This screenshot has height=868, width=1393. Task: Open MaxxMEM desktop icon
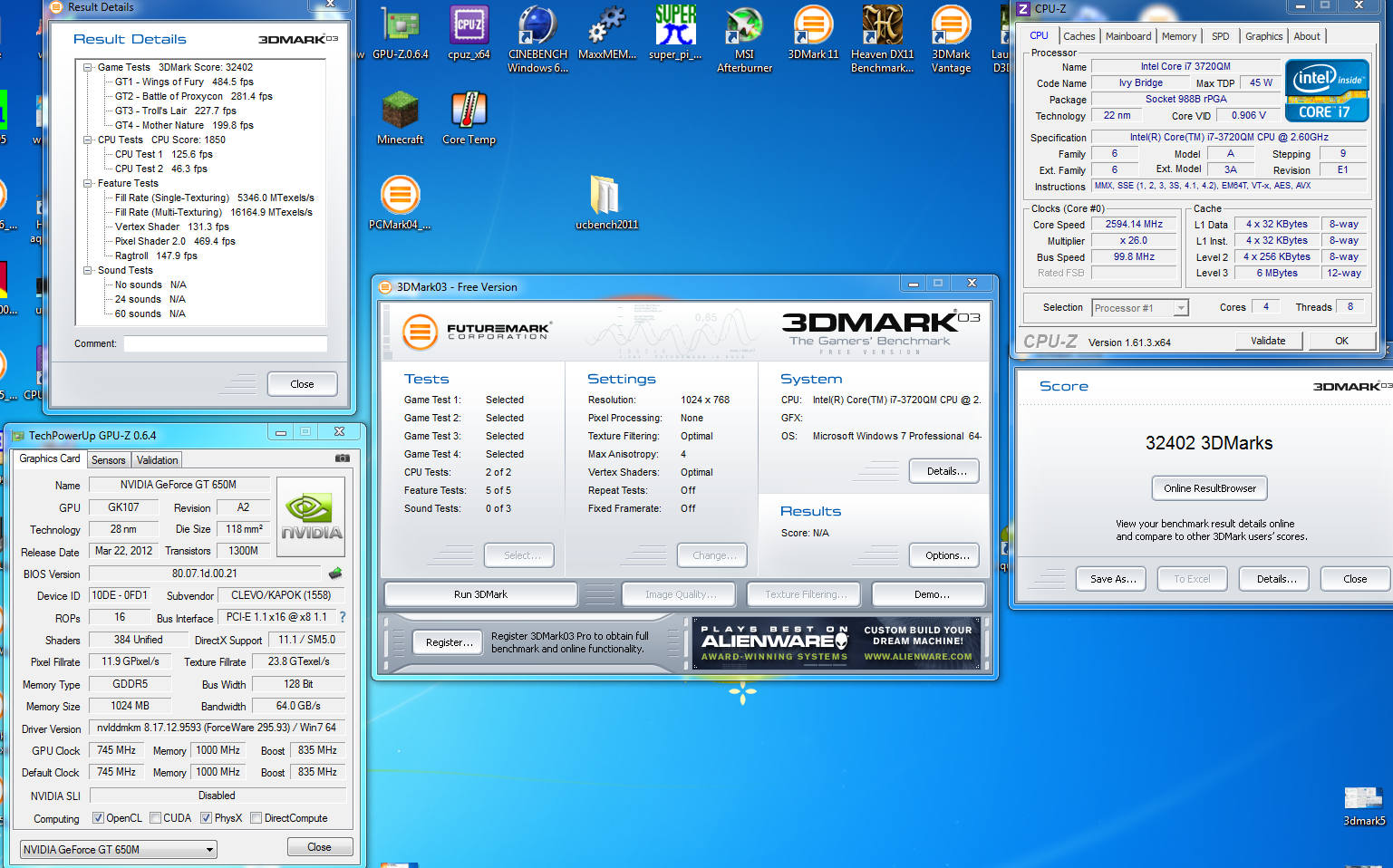pos(606,34)
